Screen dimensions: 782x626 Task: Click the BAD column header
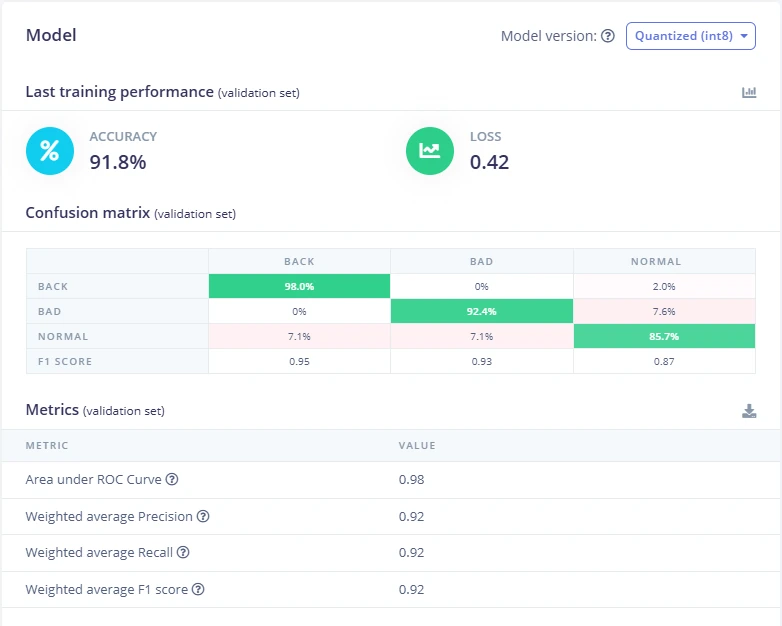pyautogui.click(x=481, y=261)
